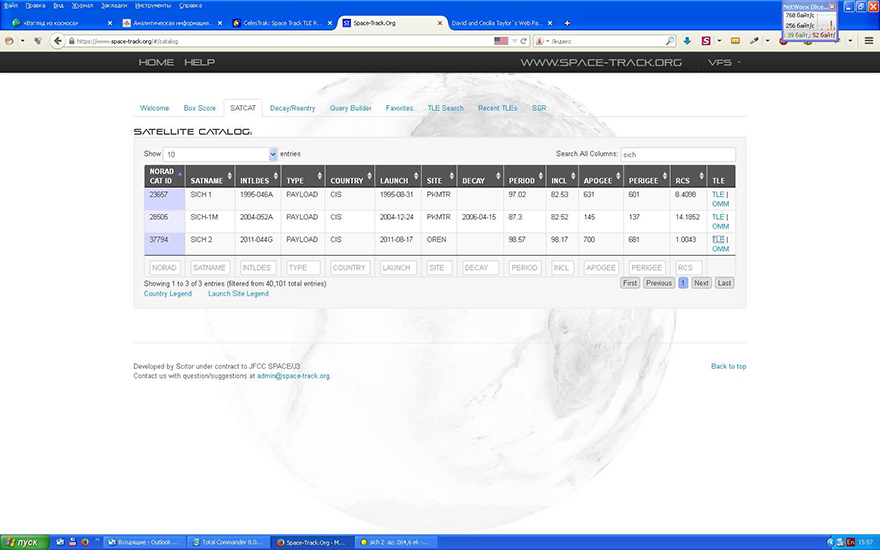Sort table by LAUNCH column arrows
This screenshot has width=880, height=550.
point(416,176)
